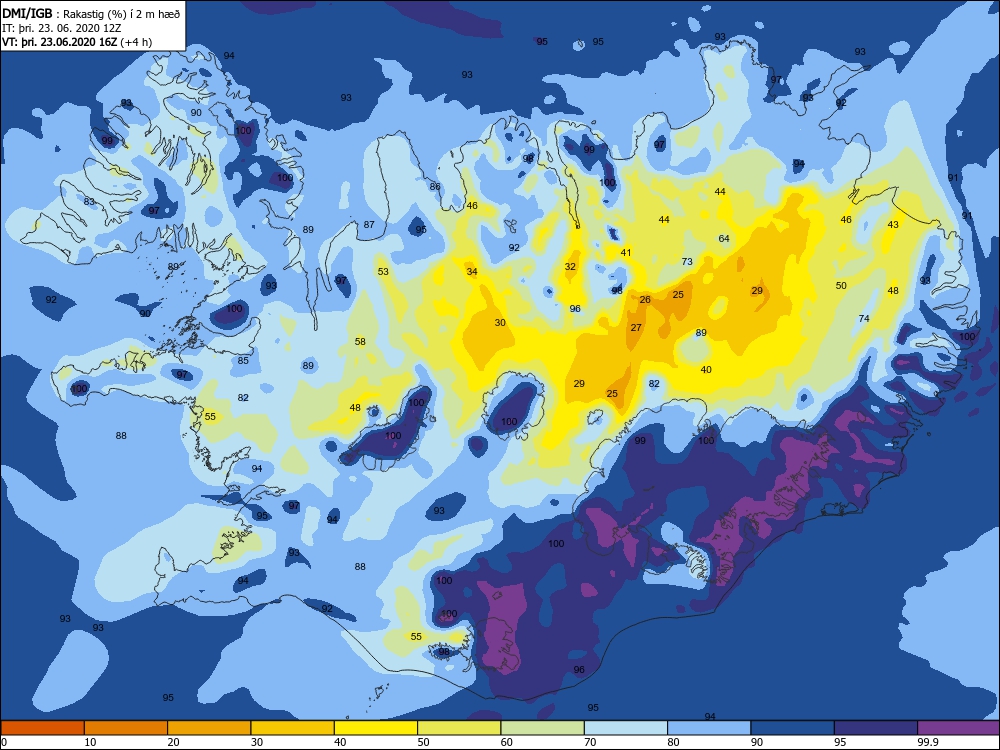Screen dimensions: 1000x750
Task: Click the humidity value 83 in the Westfjords
Action: 89,202
